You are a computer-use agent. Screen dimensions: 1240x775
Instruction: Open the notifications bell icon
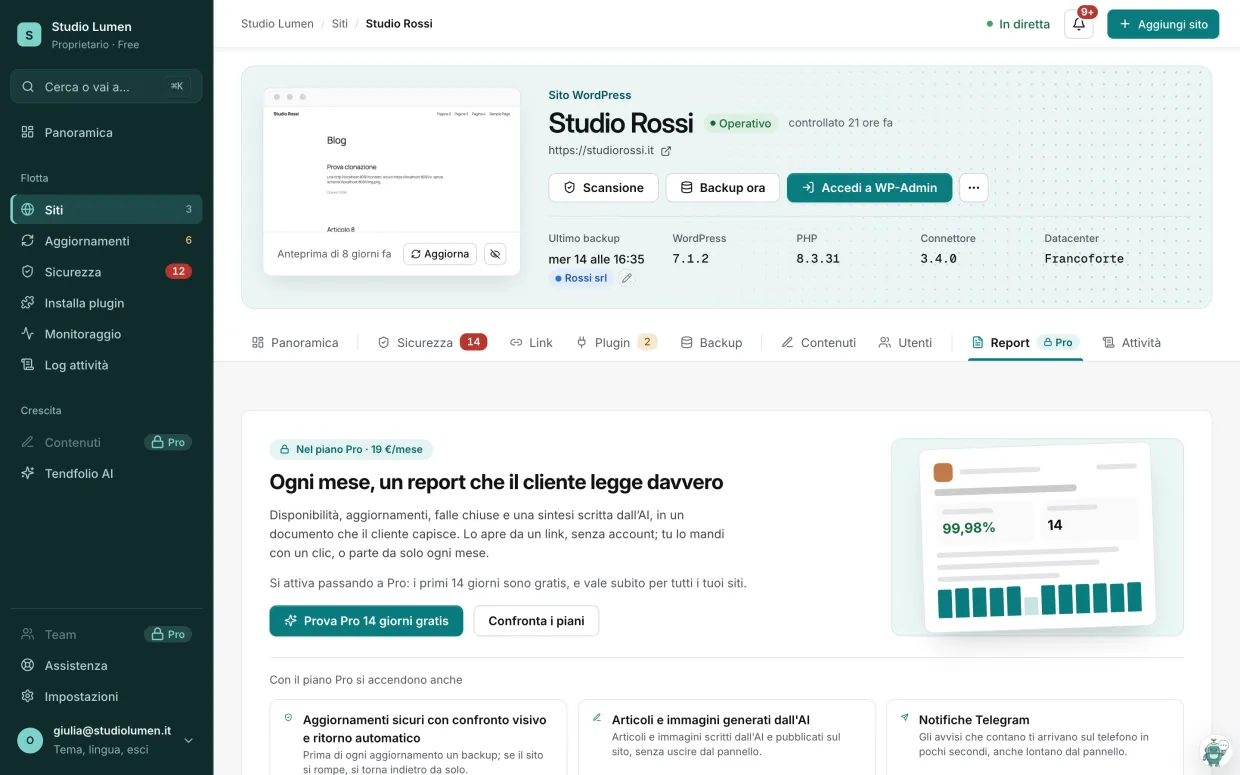pos(1079,24)
